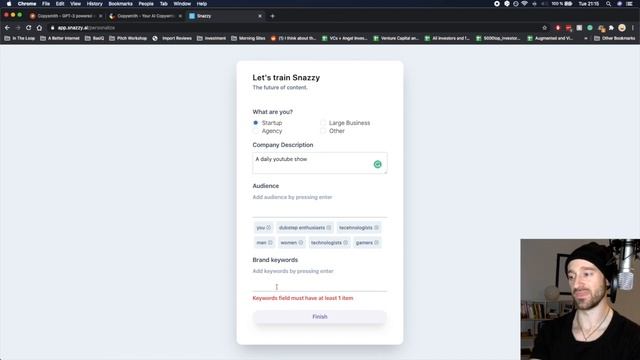This screenshot has width=640, height=360.
Task: Expand the bookmarks overflow chevron
Action: (x=586, y=38)
